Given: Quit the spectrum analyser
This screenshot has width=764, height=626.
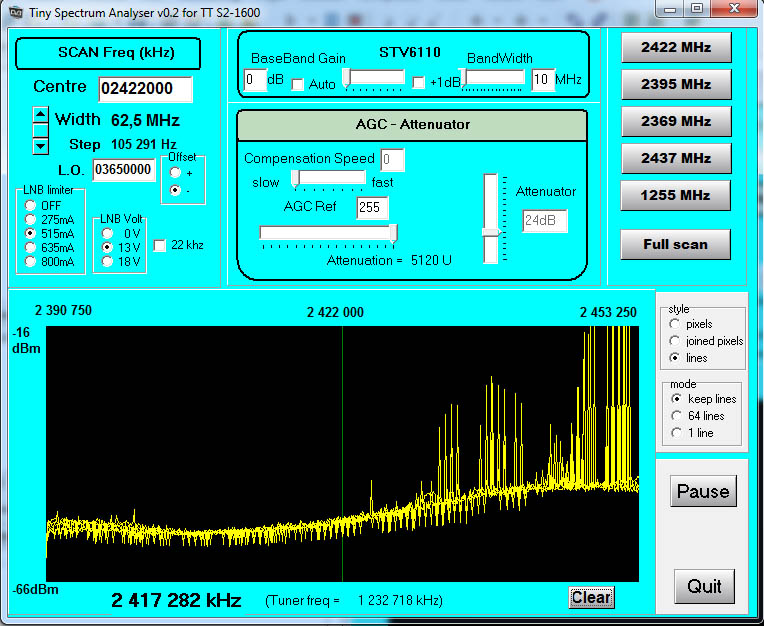Looking at the screenshot, I should pos(704,587).
